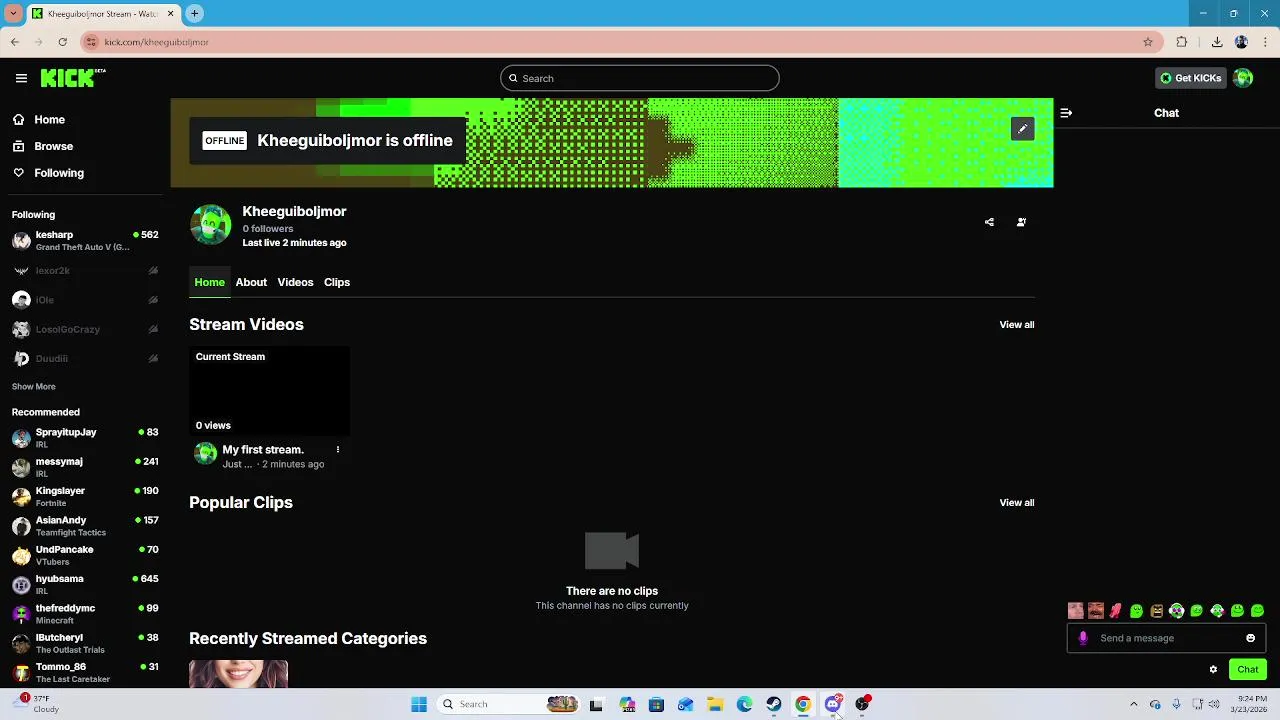
Task: Click the Windows Start button
Action: 419,704
